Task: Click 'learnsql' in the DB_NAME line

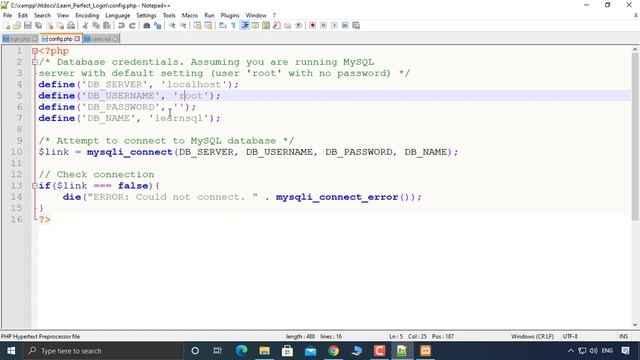Action: [178, 118]
